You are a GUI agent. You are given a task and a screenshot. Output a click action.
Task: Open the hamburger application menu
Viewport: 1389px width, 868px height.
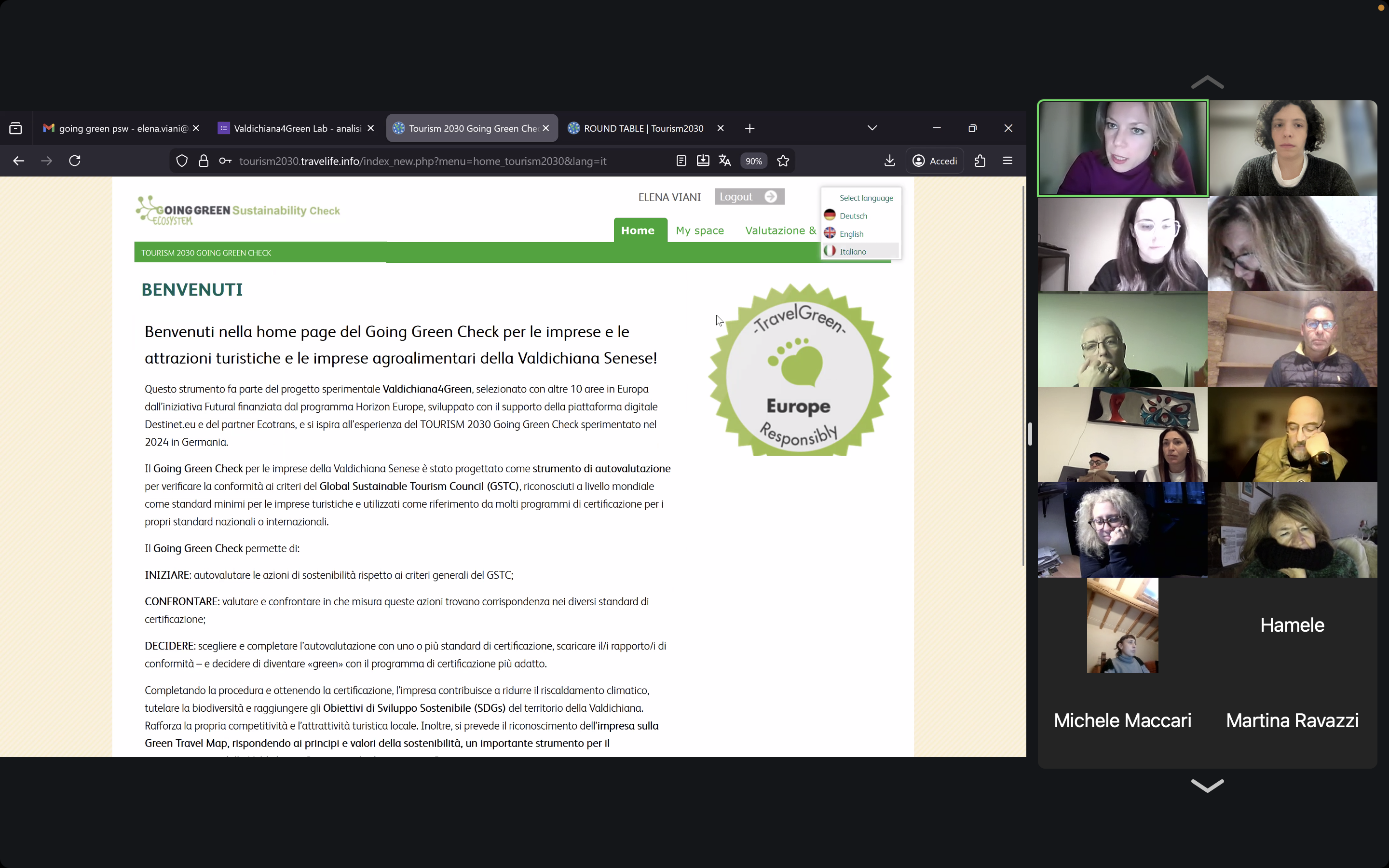coord(1008,161)
